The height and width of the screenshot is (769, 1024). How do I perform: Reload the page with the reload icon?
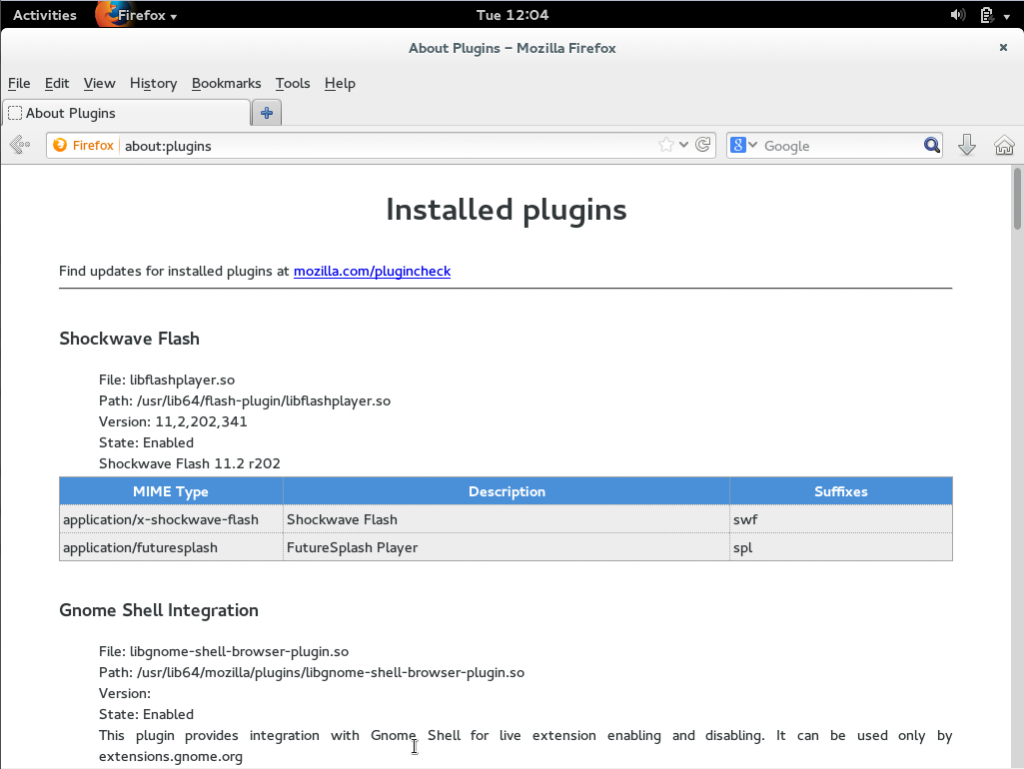pos(701,144)
